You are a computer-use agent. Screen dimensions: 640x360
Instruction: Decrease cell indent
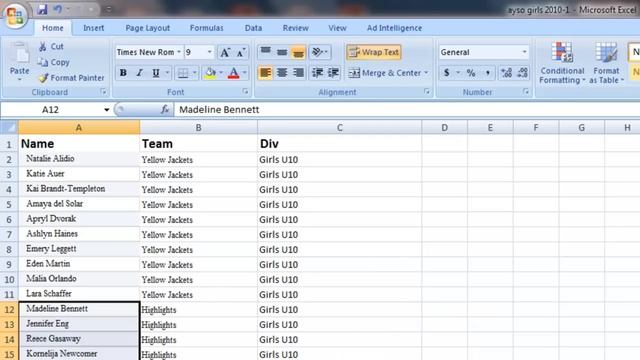tap(317, 73)
